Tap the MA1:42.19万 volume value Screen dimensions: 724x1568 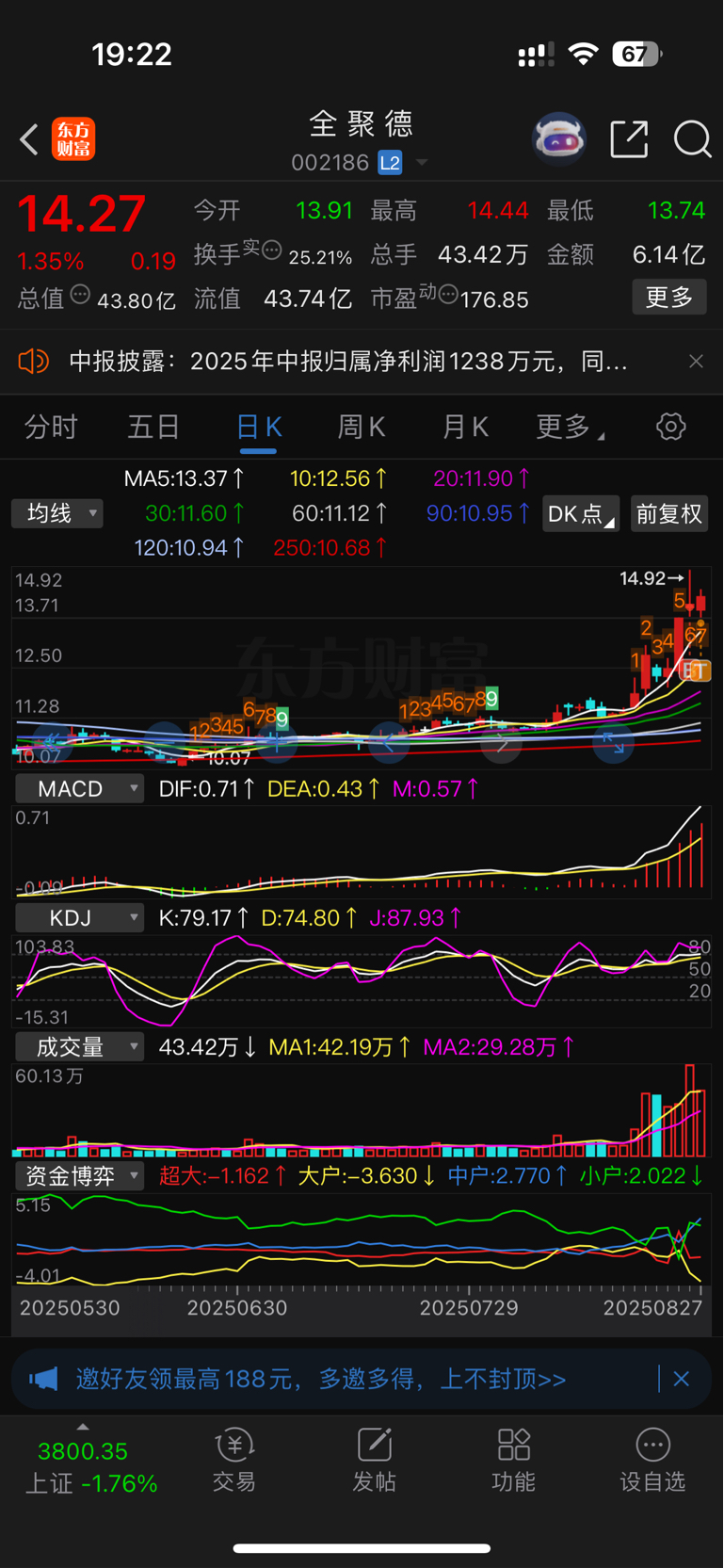coord(340,1046)
